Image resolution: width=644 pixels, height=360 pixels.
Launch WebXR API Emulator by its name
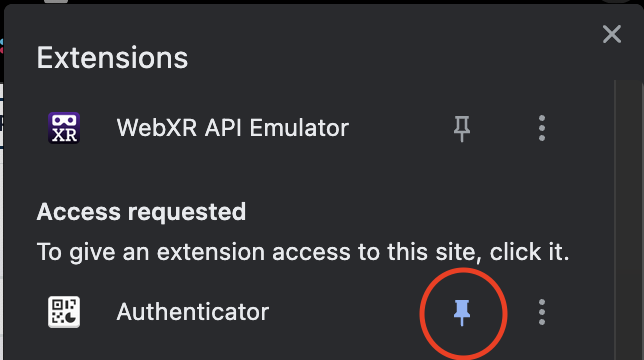(x=232, y=128)
